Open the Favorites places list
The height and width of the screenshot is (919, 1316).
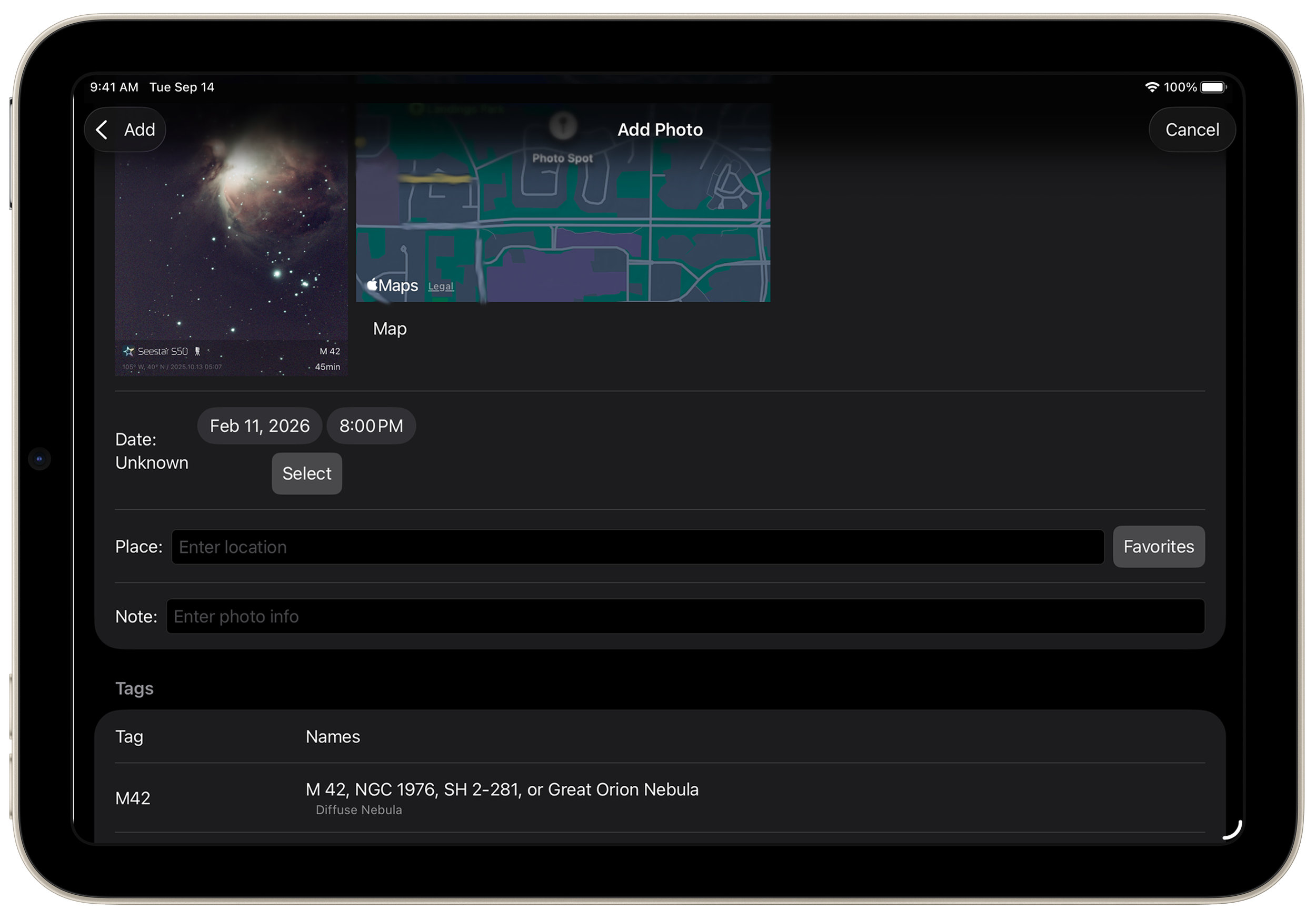point(1158,546)
